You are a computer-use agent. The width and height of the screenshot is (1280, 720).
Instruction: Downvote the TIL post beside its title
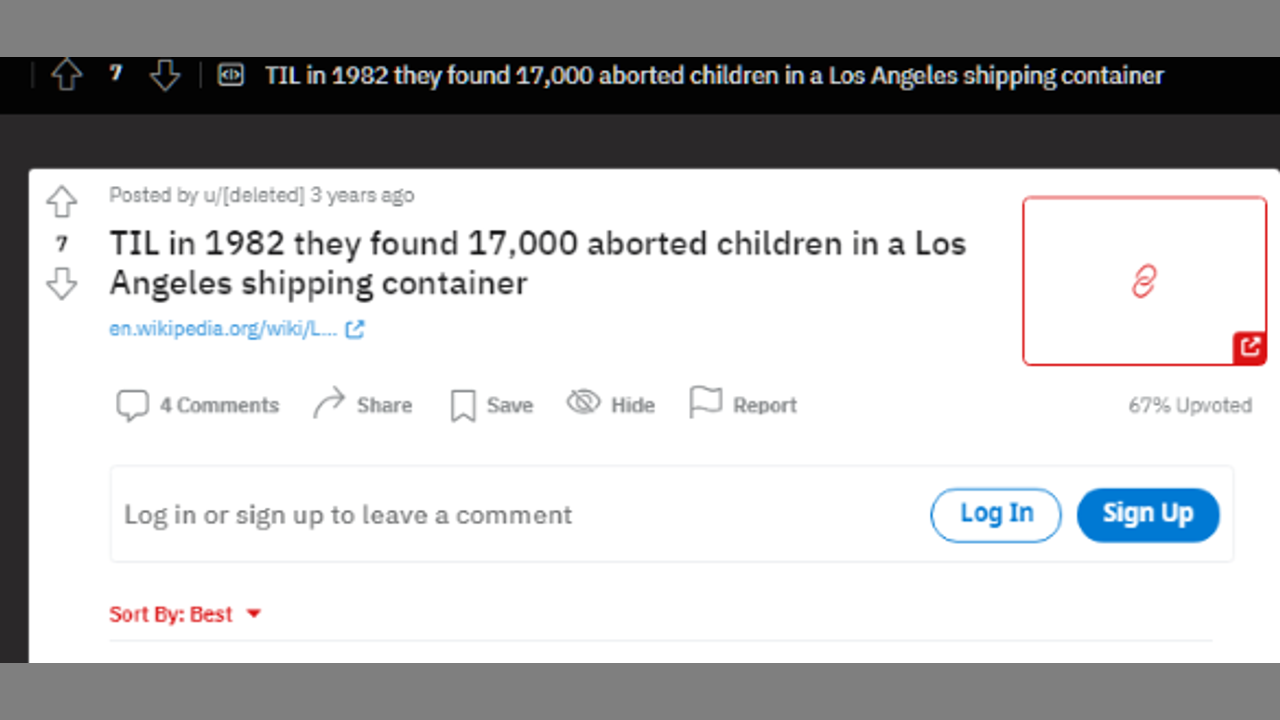62,284
